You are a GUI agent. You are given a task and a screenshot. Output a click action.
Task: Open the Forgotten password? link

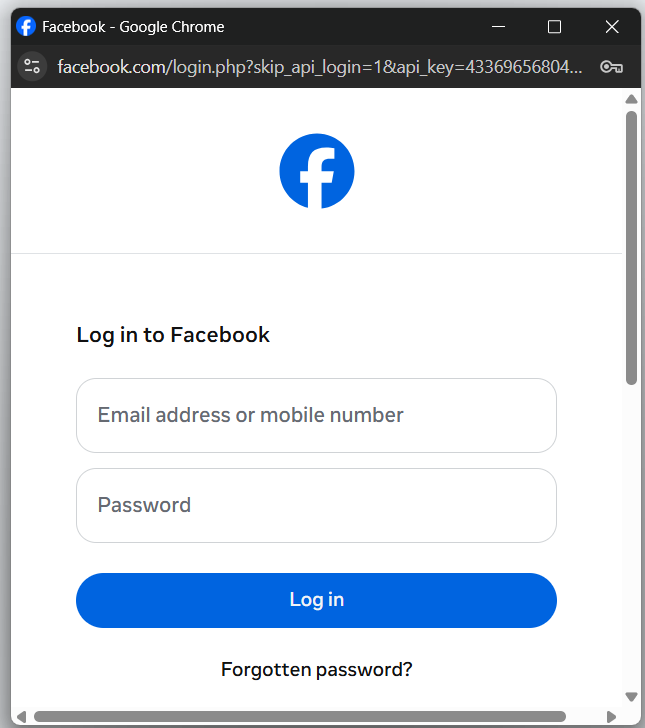pos(316,669)
